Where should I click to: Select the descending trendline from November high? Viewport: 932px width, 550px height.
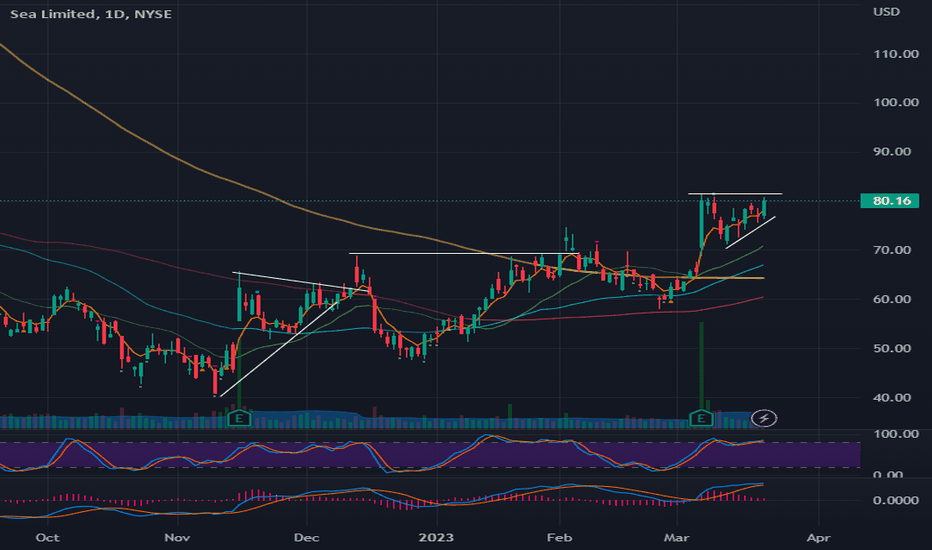pyautogui.click(x=300, y=282)
